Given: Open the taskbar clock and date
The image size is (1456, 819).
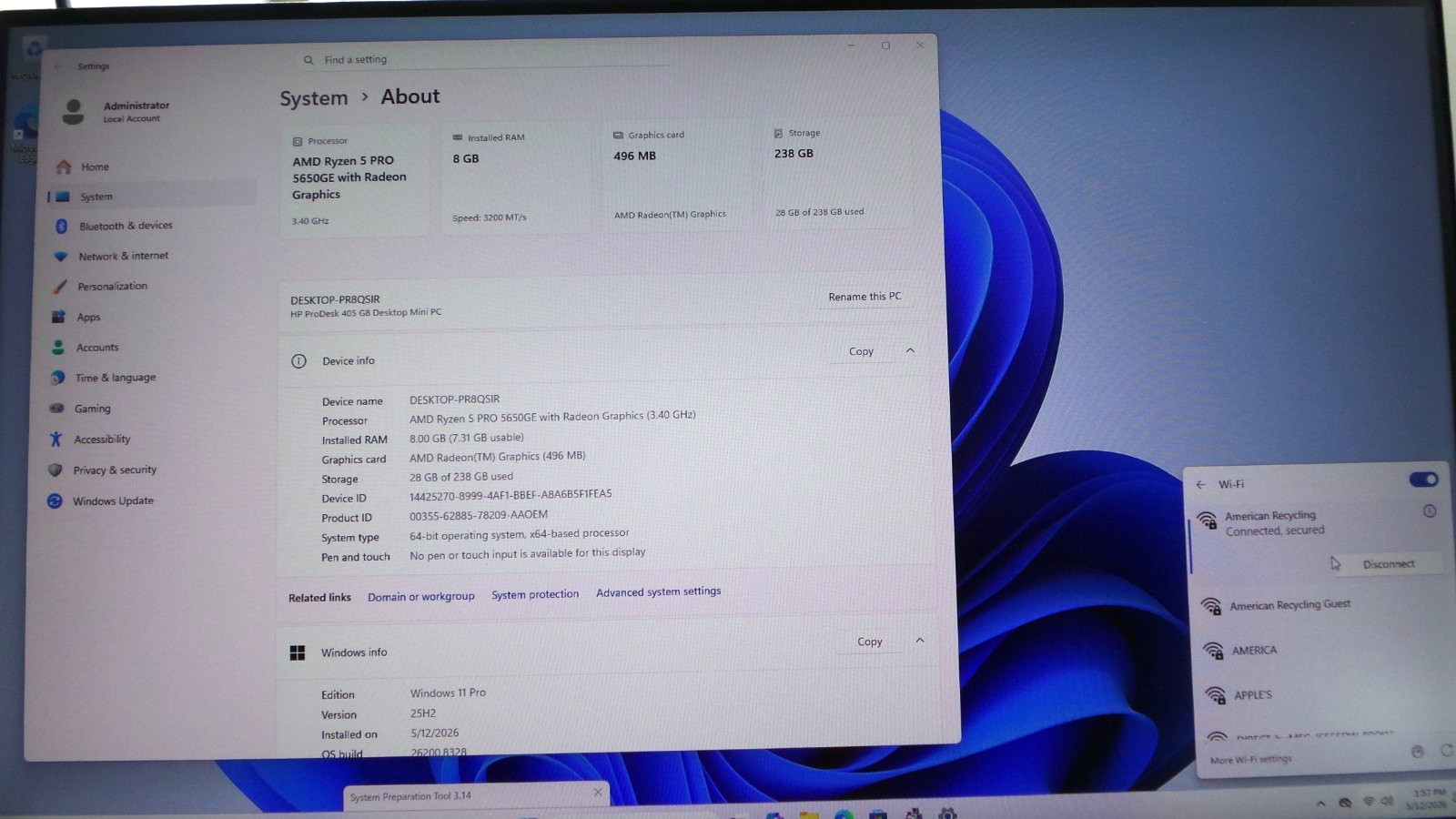Looking at the screenshot, I should tap(1427, 799).
